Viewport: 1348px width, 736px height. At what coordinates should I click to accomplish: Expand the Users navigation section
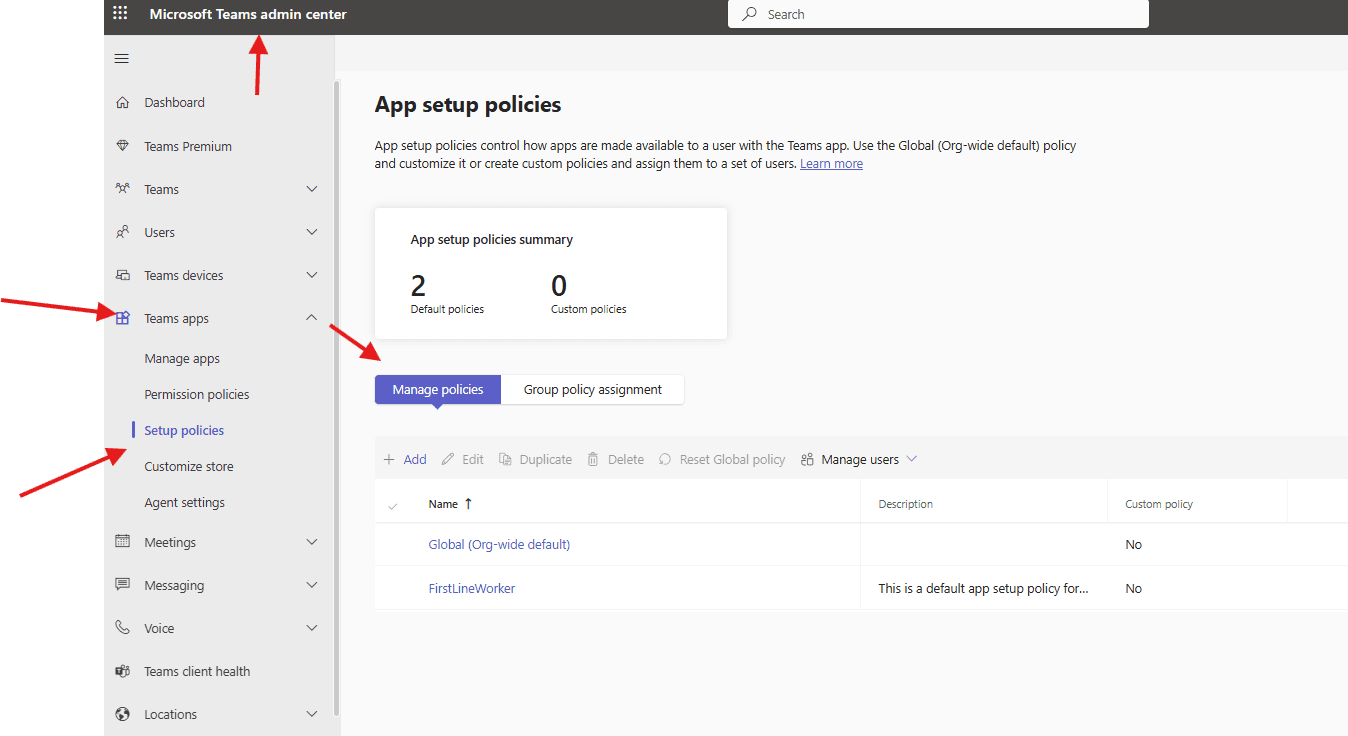[311, 231]
